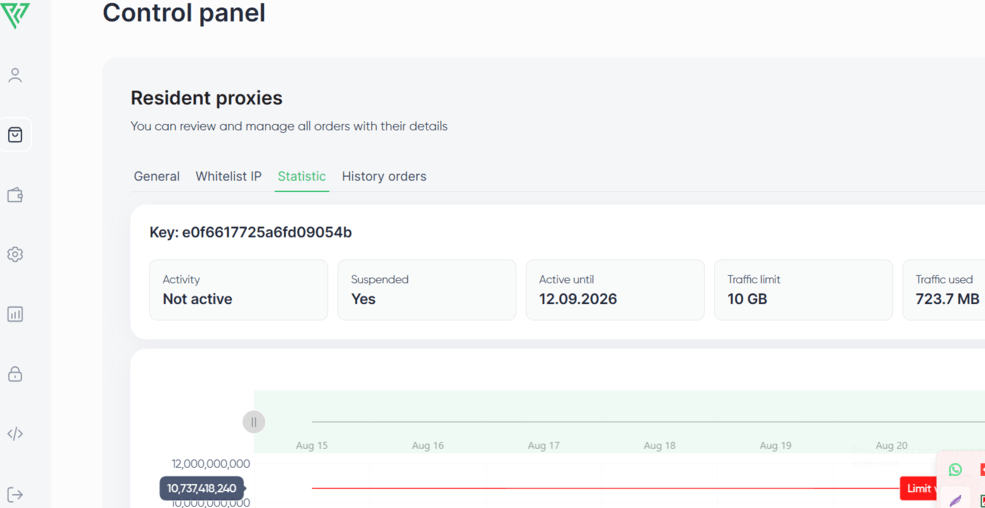Click the Aug 15 date label
The image size is (985, 508).
(x=312, y=446)
